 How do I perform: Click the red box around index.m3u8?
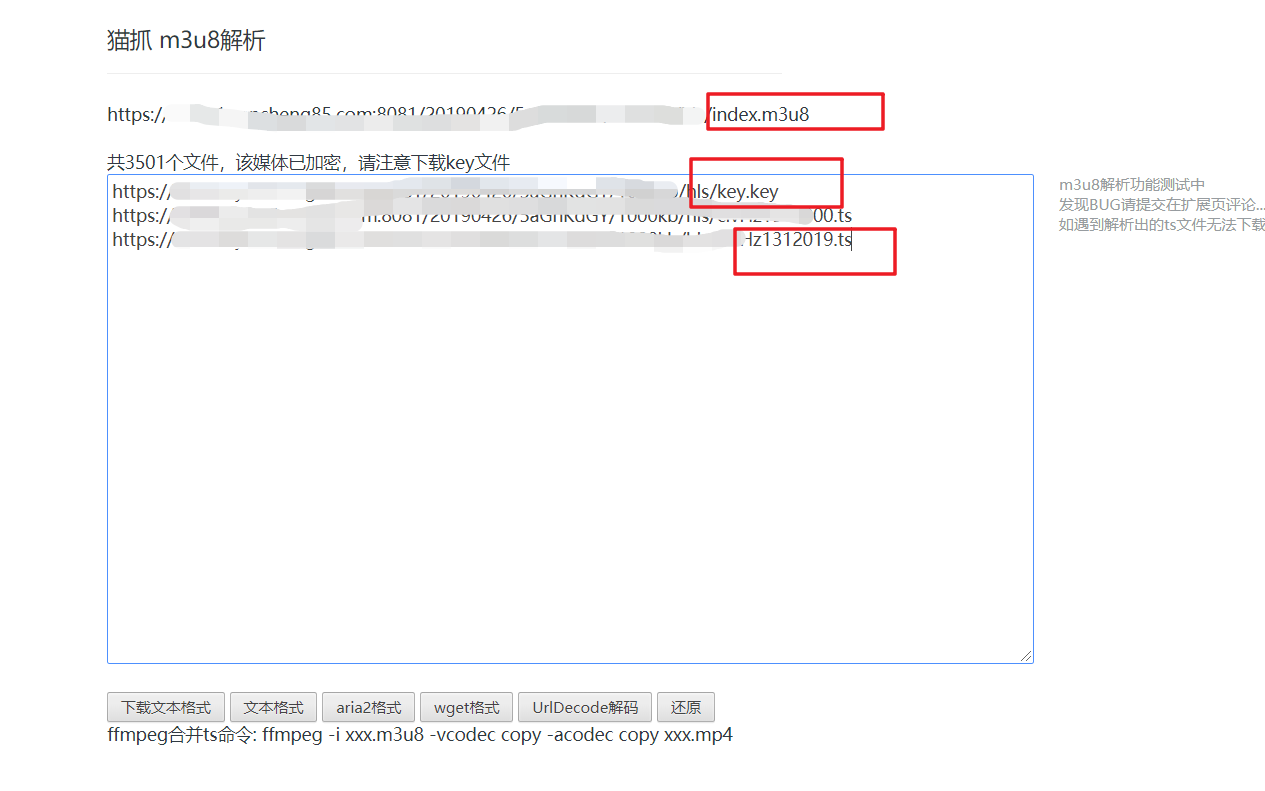(x=795, y=111)
